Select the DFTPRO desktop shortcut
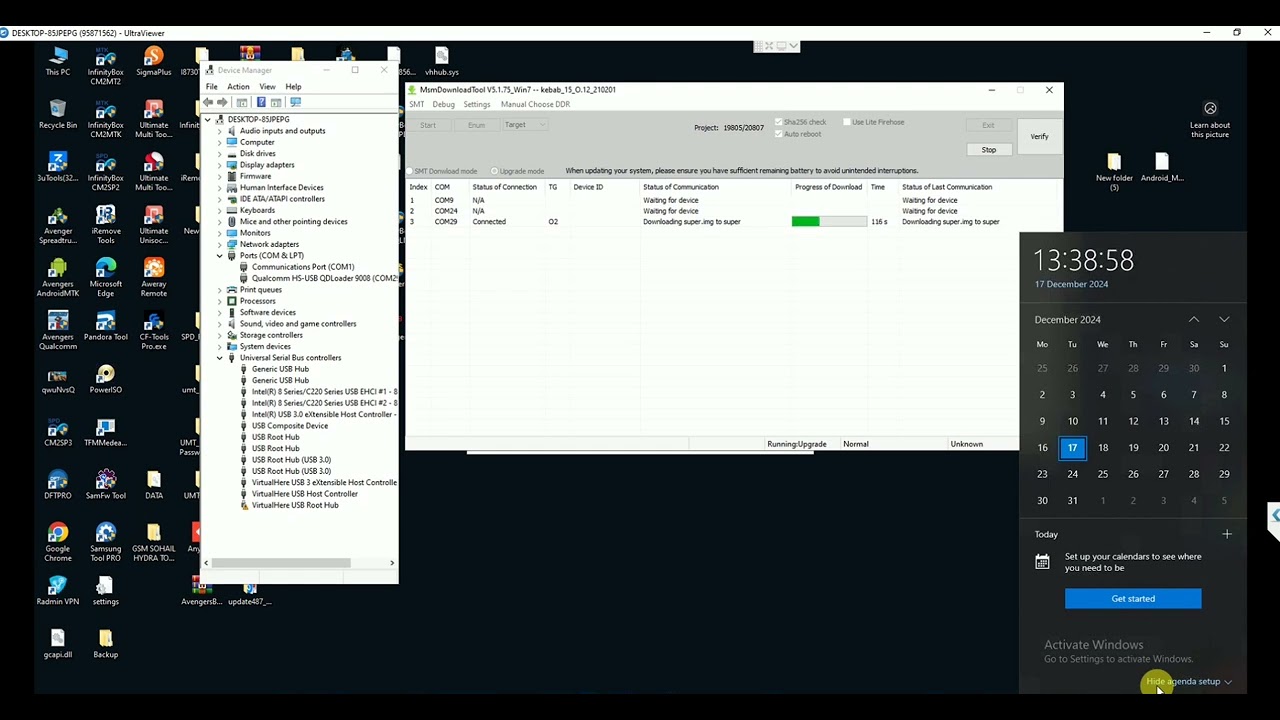 point(58,486)
